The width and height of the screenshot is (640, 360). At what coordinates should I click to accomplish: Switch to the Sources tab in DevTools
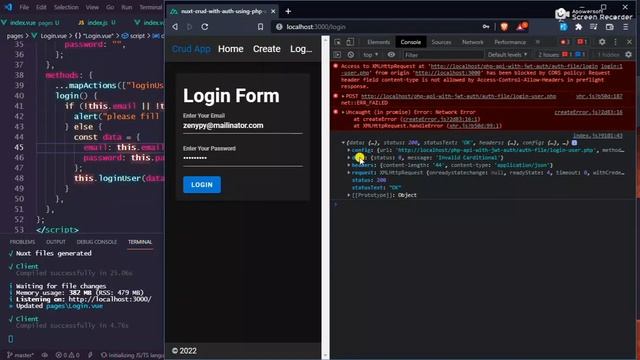coord(441,42)
